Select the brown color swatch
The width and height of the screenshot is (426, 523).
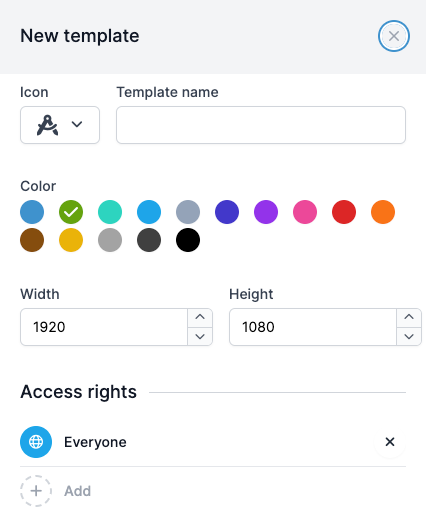pos(32,240)
